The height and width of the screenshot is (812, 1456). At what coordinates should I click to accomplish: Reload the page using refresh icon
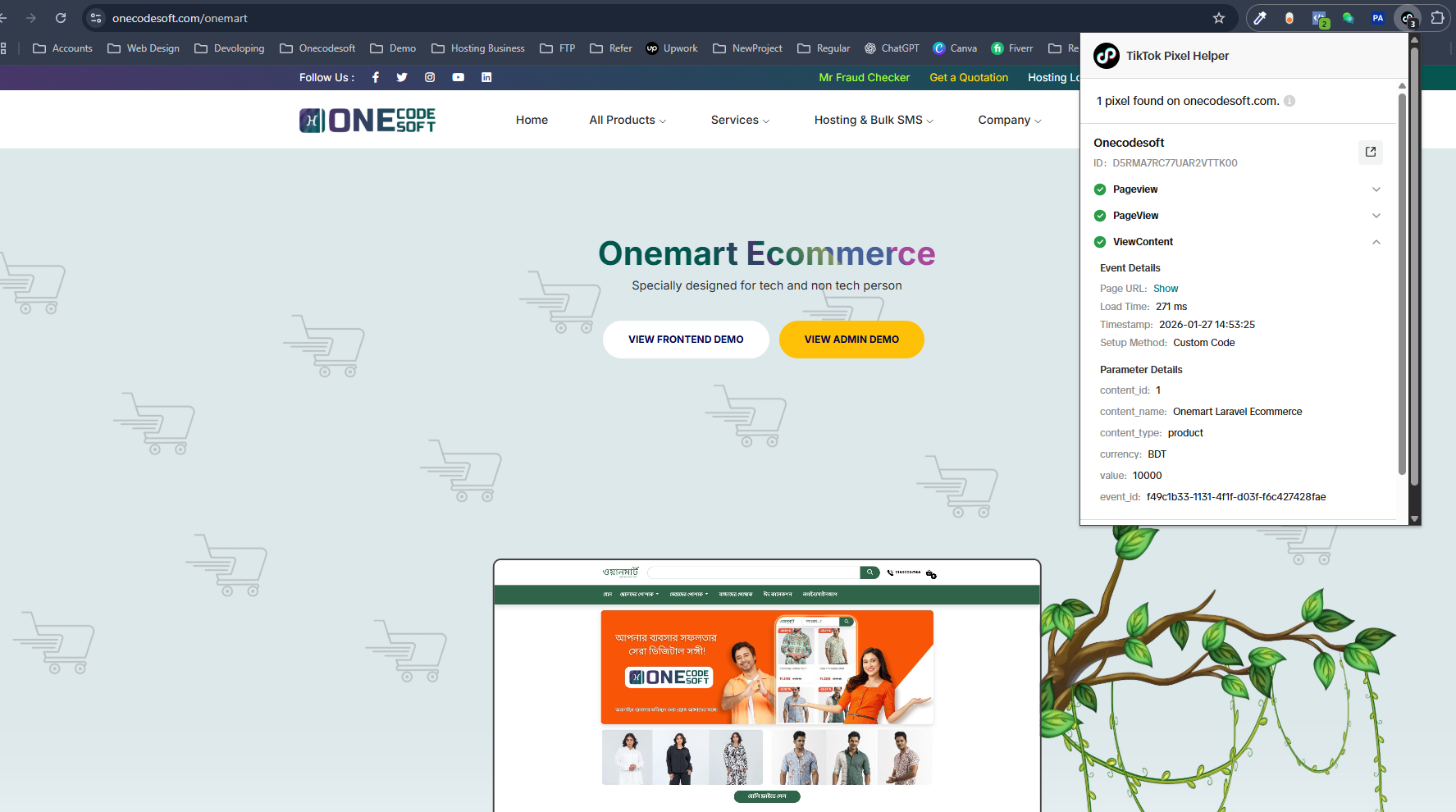tap(61, 18)
